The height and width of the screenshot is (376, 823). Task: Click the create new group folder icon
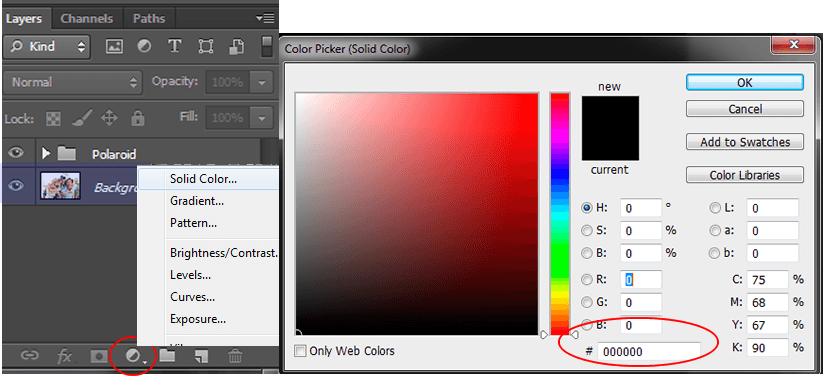pos(167,356)
